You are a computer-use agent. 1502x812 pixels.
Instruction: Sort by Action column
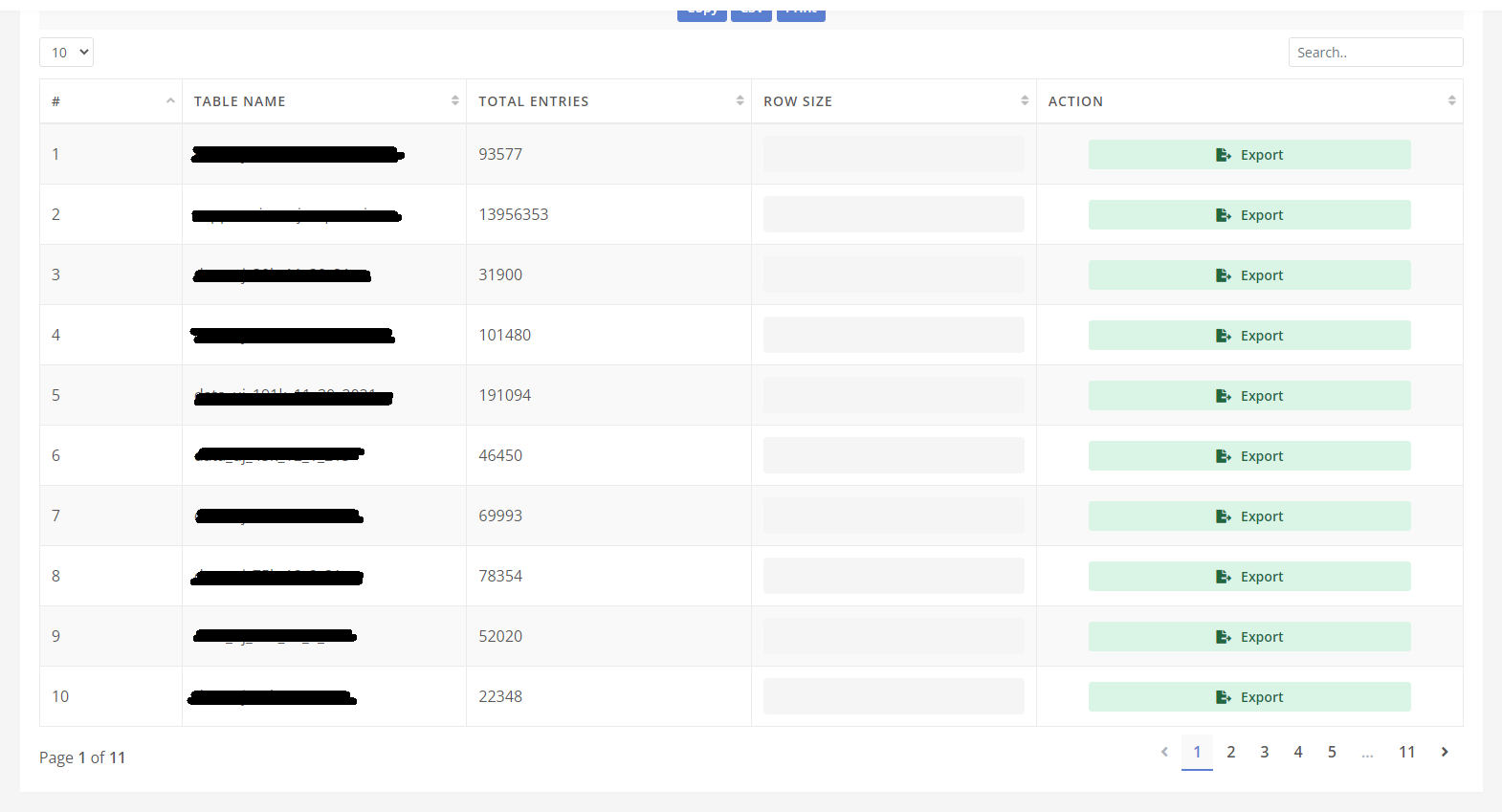click(x=1249, y=101)
